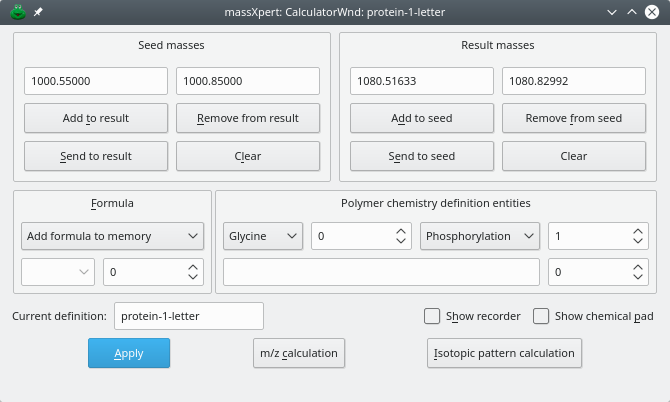Open the Add formula to memory dropdown
The image size is (670, 402).
tap(112, 236)
